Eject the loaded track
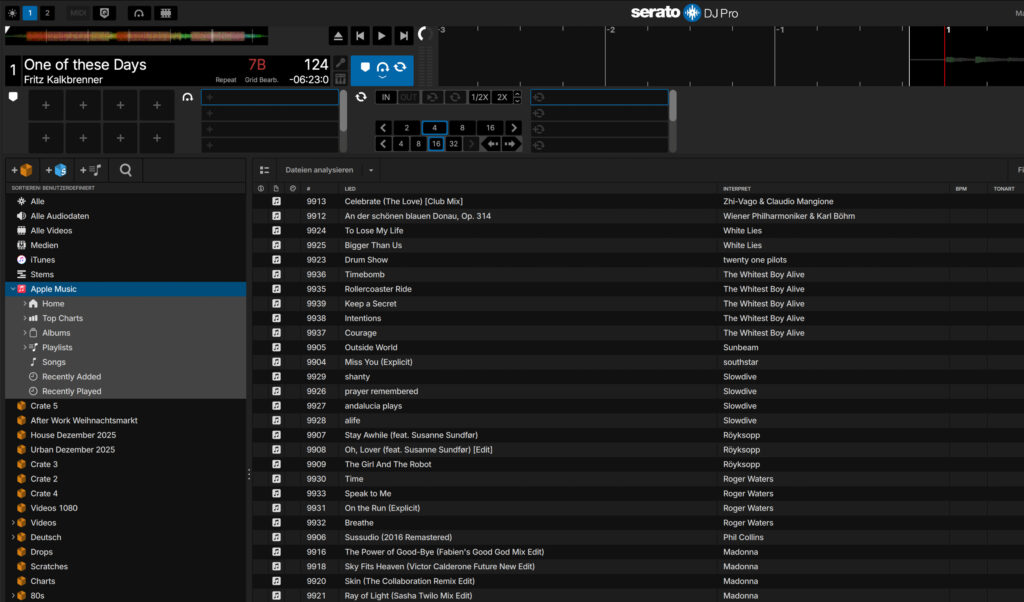This screenshot has width=1024, height=602. [x=337, y=35]
